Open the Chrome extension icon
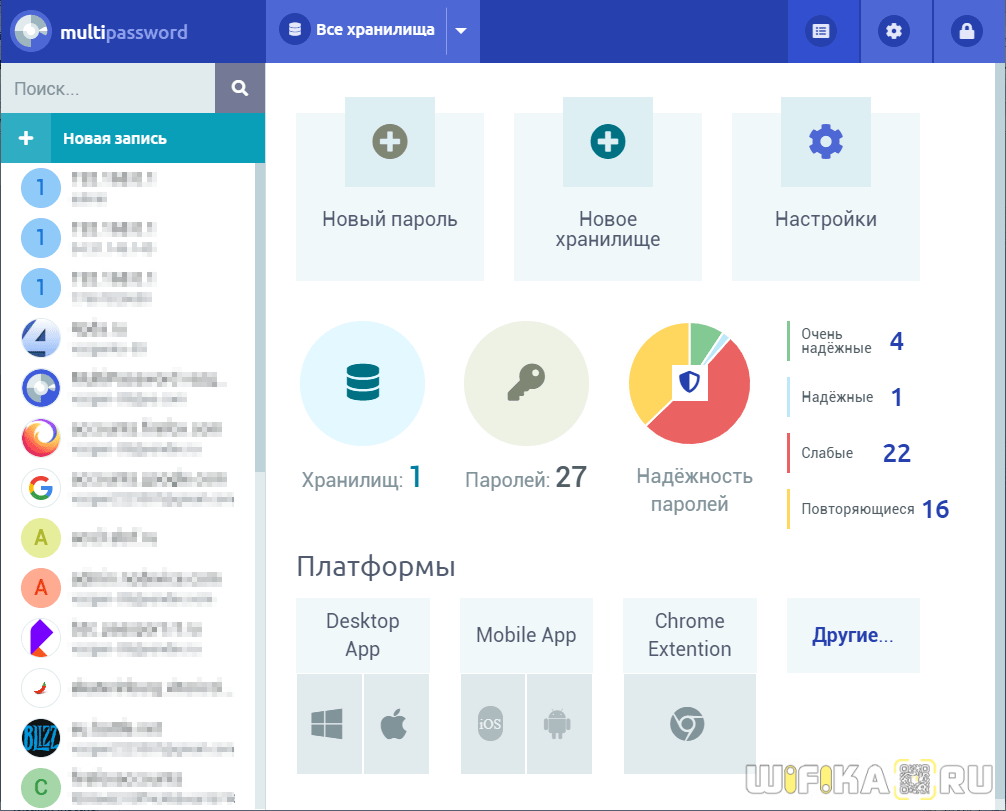The height and width of the screenshot is (811, 1006). [x=687, y=724]
